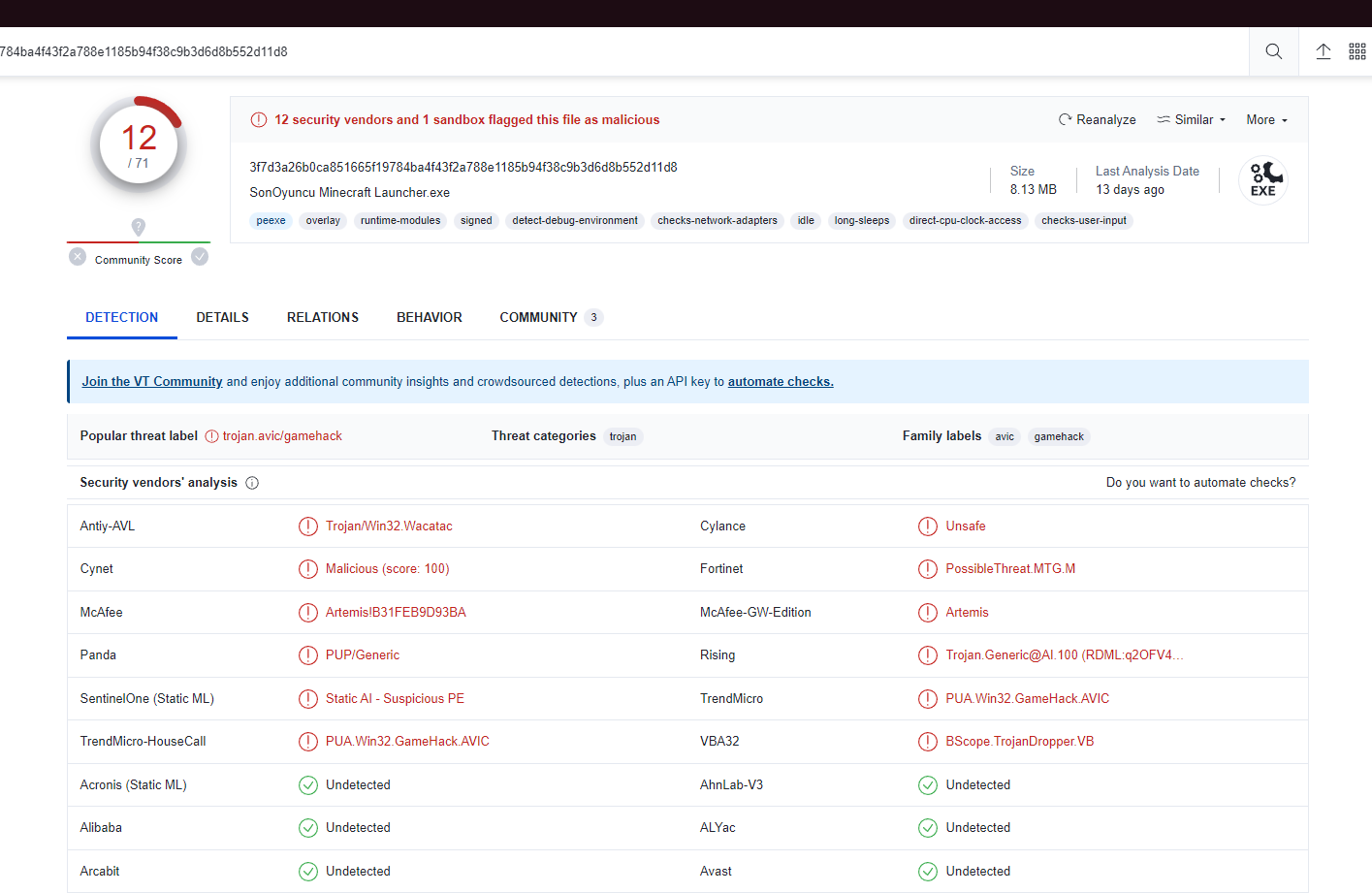1372x893 pixels.
Task: Select the long-sleeps tag
Action: click(862, 221)
